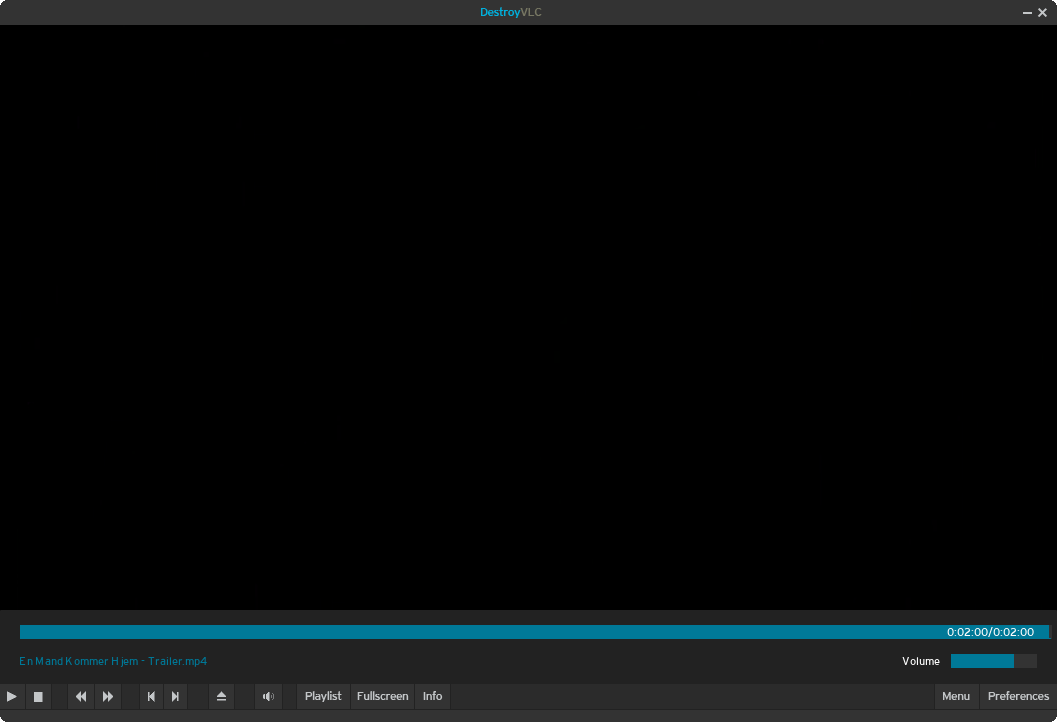This screenshot has height=722, width=1057.
Task: Open the Info panel
Action: [x=432, y=696]
